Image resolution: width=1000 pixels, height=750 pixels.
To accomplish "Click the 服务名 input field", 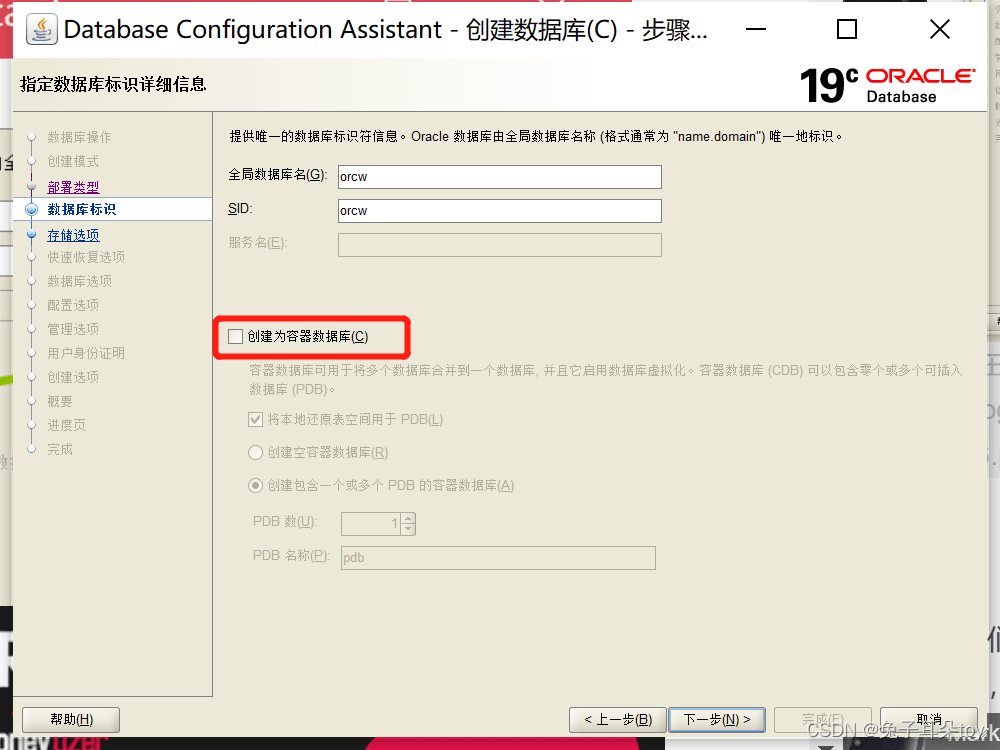I will pyautogui.click(x=500, y=245).
